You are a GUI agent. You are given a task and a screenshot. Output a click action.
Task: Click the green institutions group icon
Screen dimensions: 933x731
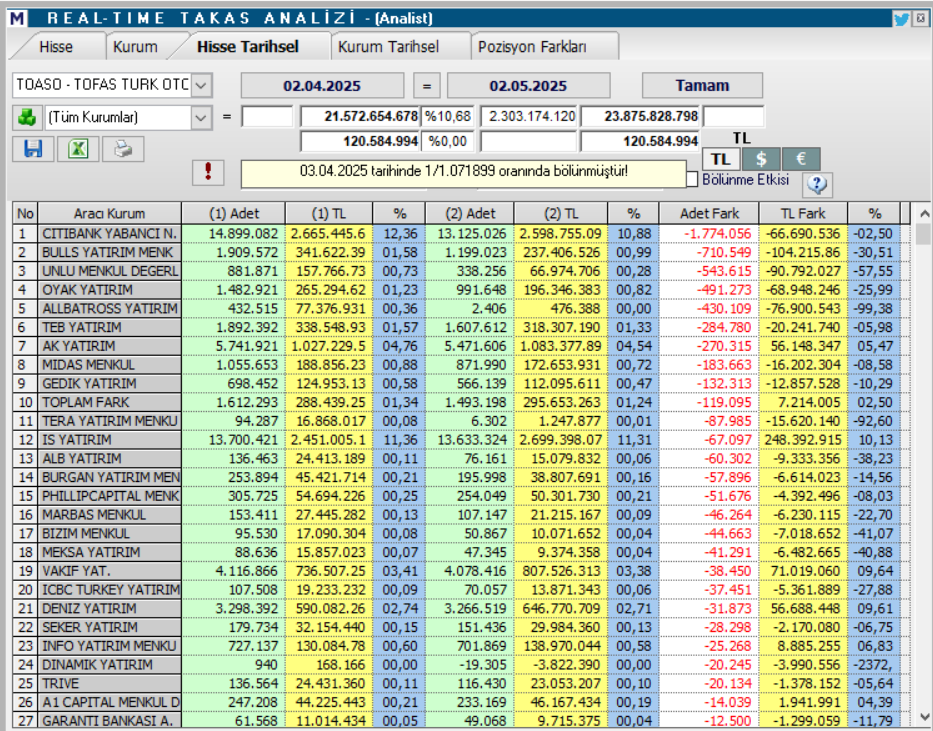(x=27, y=117)
